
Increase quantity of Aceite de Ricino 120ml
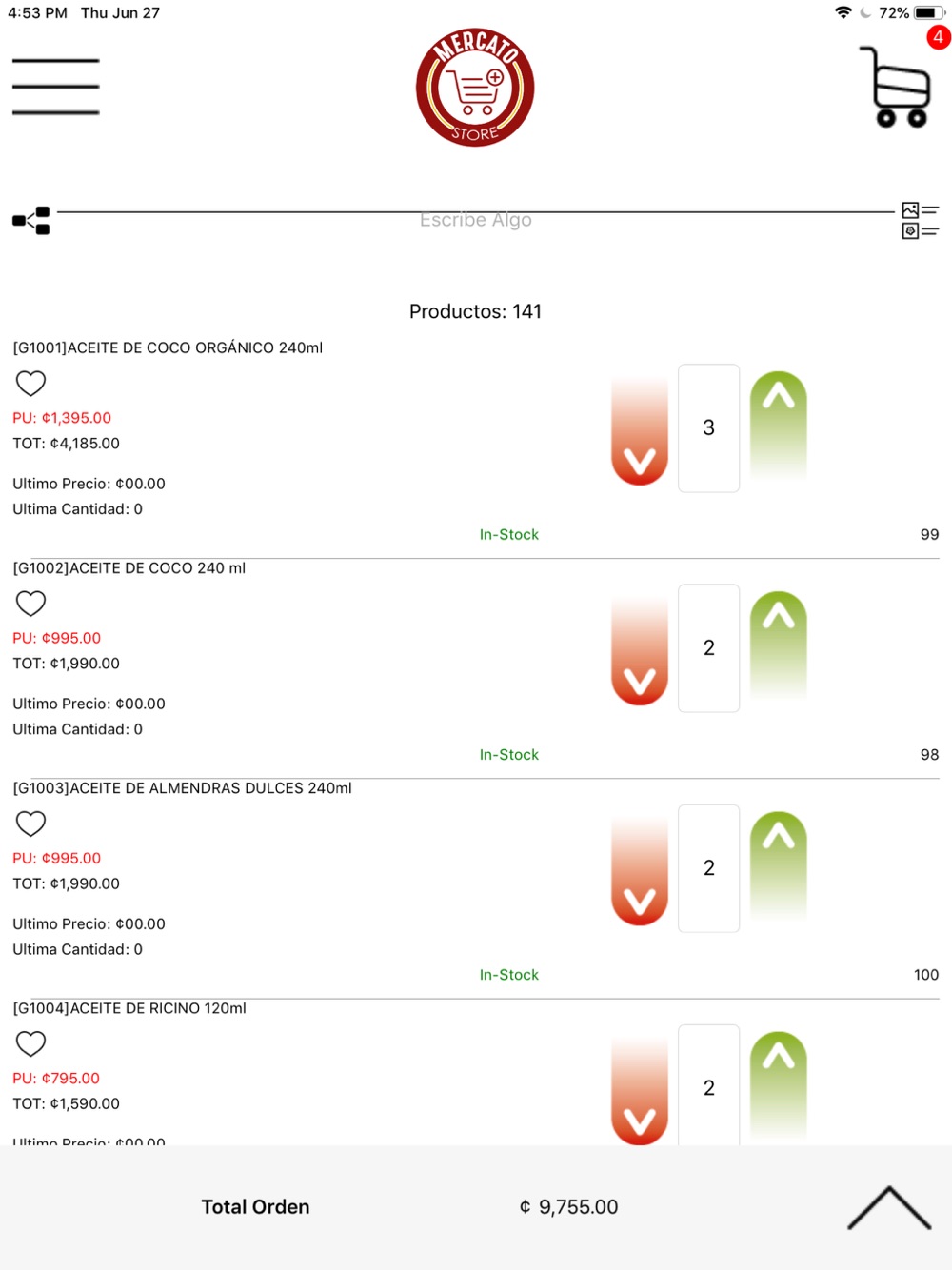point(778,1083)
